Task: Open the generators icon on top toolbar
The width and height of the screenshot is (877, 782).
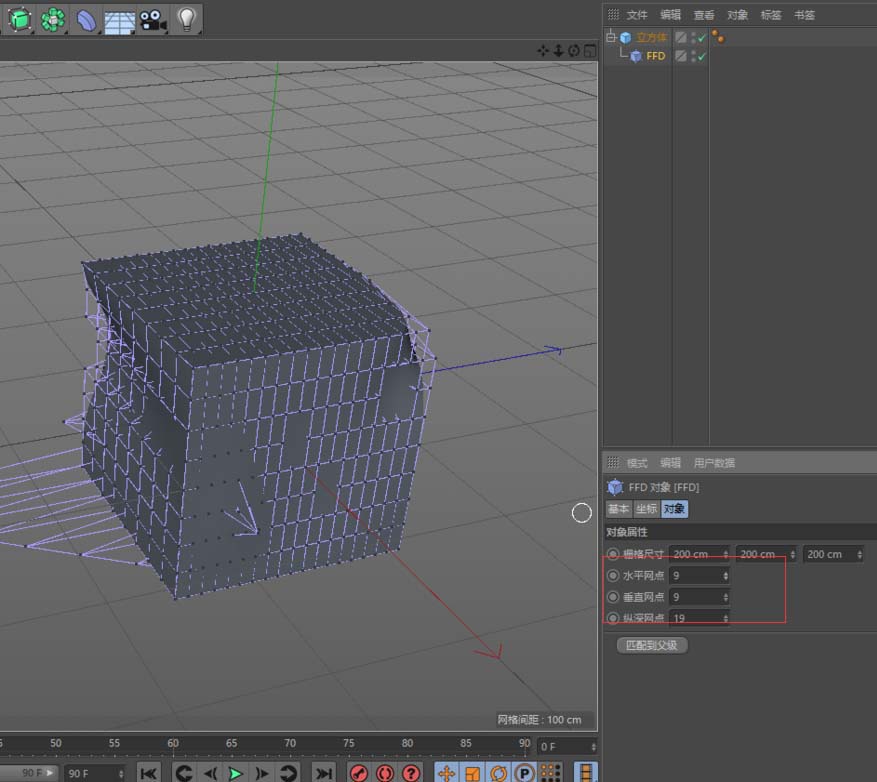Action: click(52, 20)
